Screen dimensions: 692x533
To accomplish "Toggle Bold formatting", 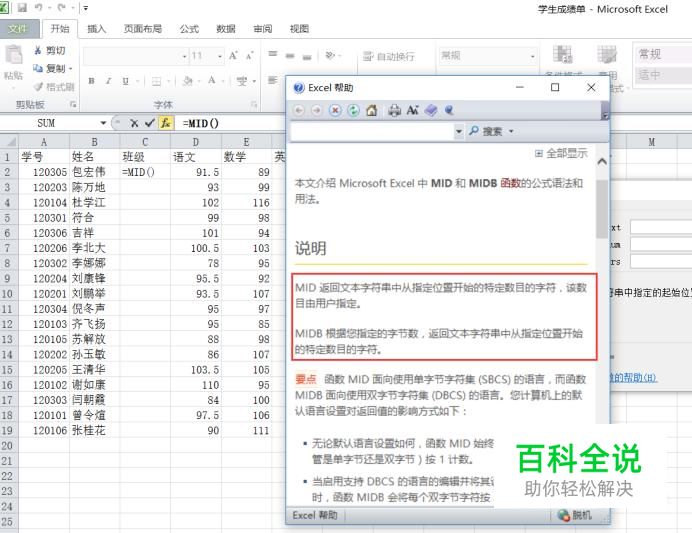I will pyautogui.click(x=91, y=81).
